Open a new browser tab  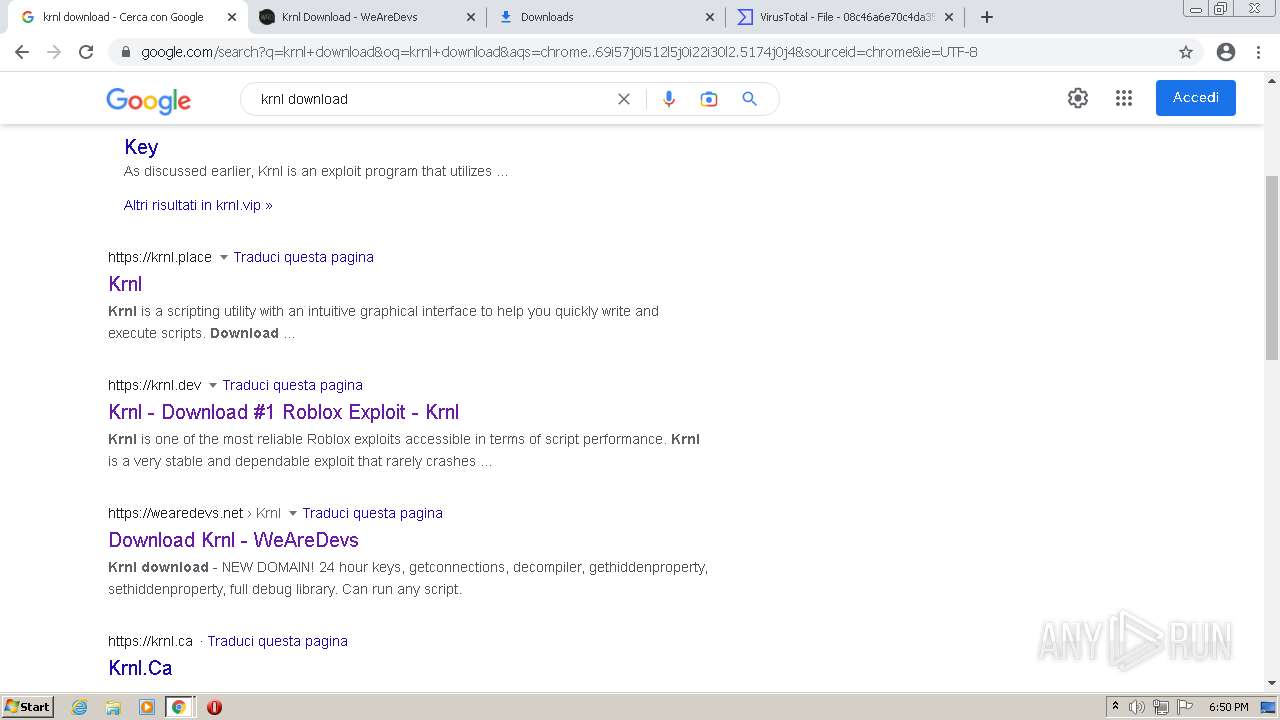[x=987, y=17]
